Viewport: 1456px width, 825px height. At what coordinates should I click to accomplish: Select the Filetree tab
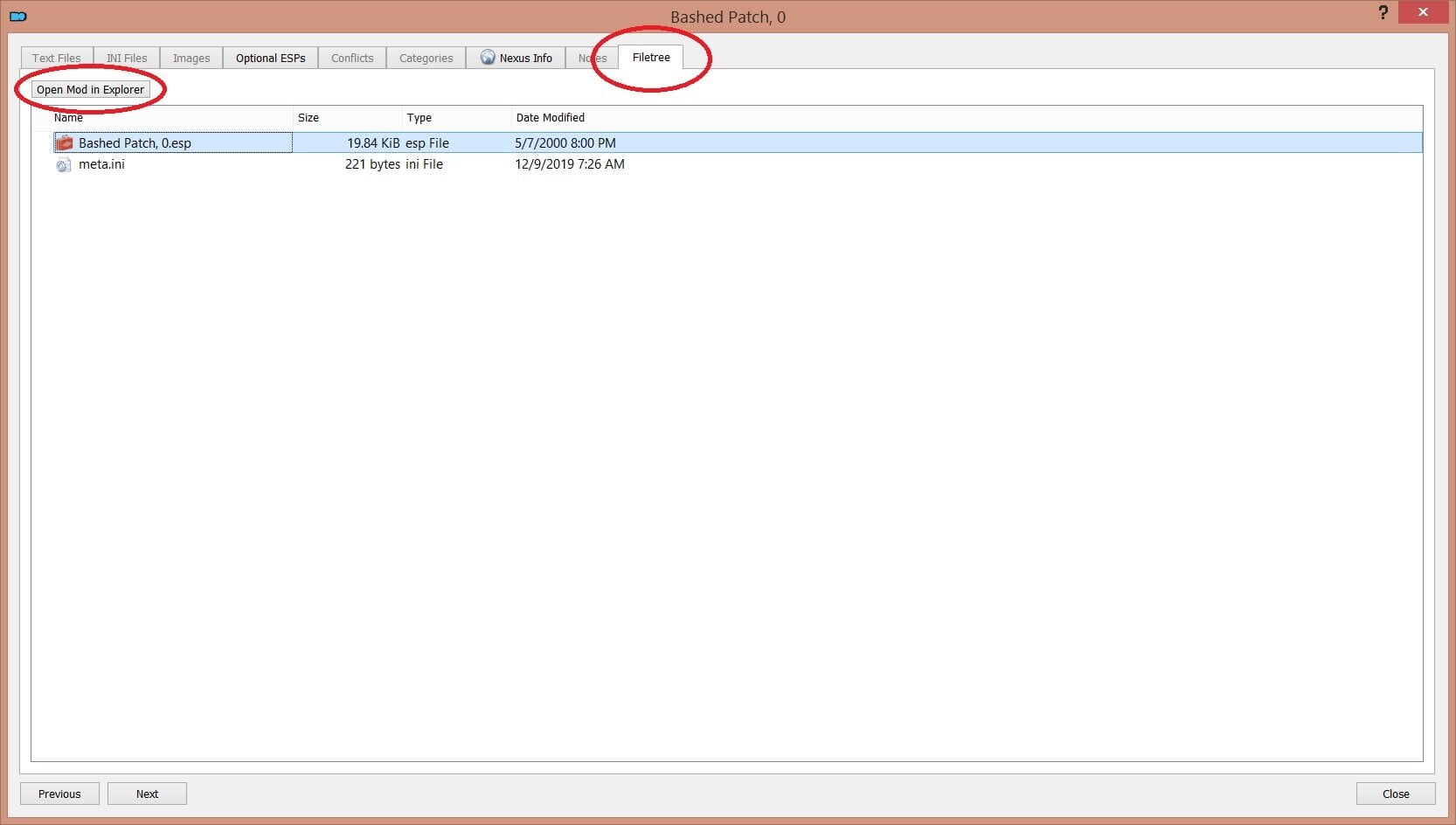pyautogui.click(x=651, y=58)
